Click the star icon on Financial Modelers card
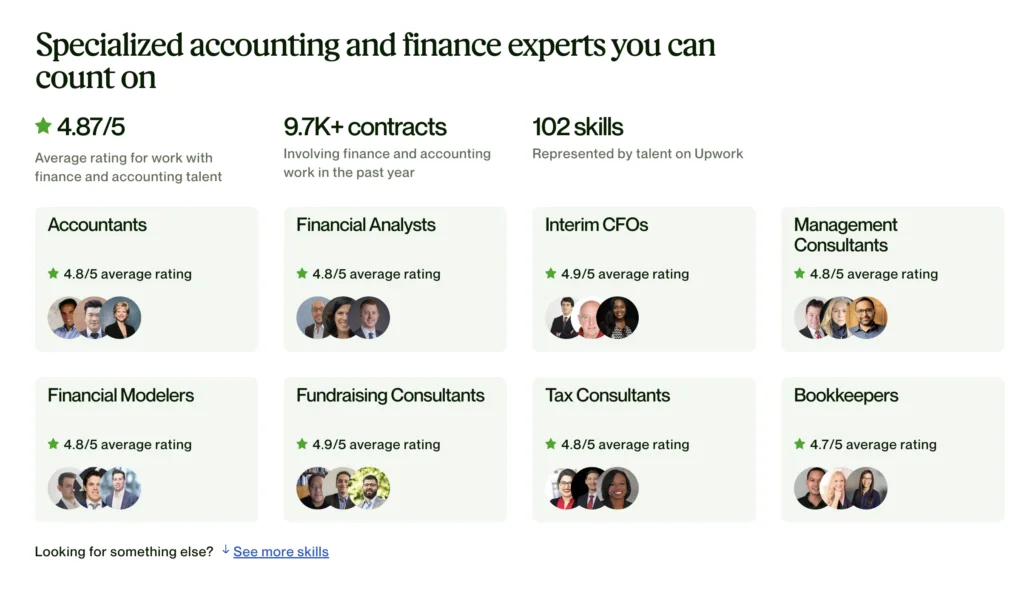 [53, 444]
